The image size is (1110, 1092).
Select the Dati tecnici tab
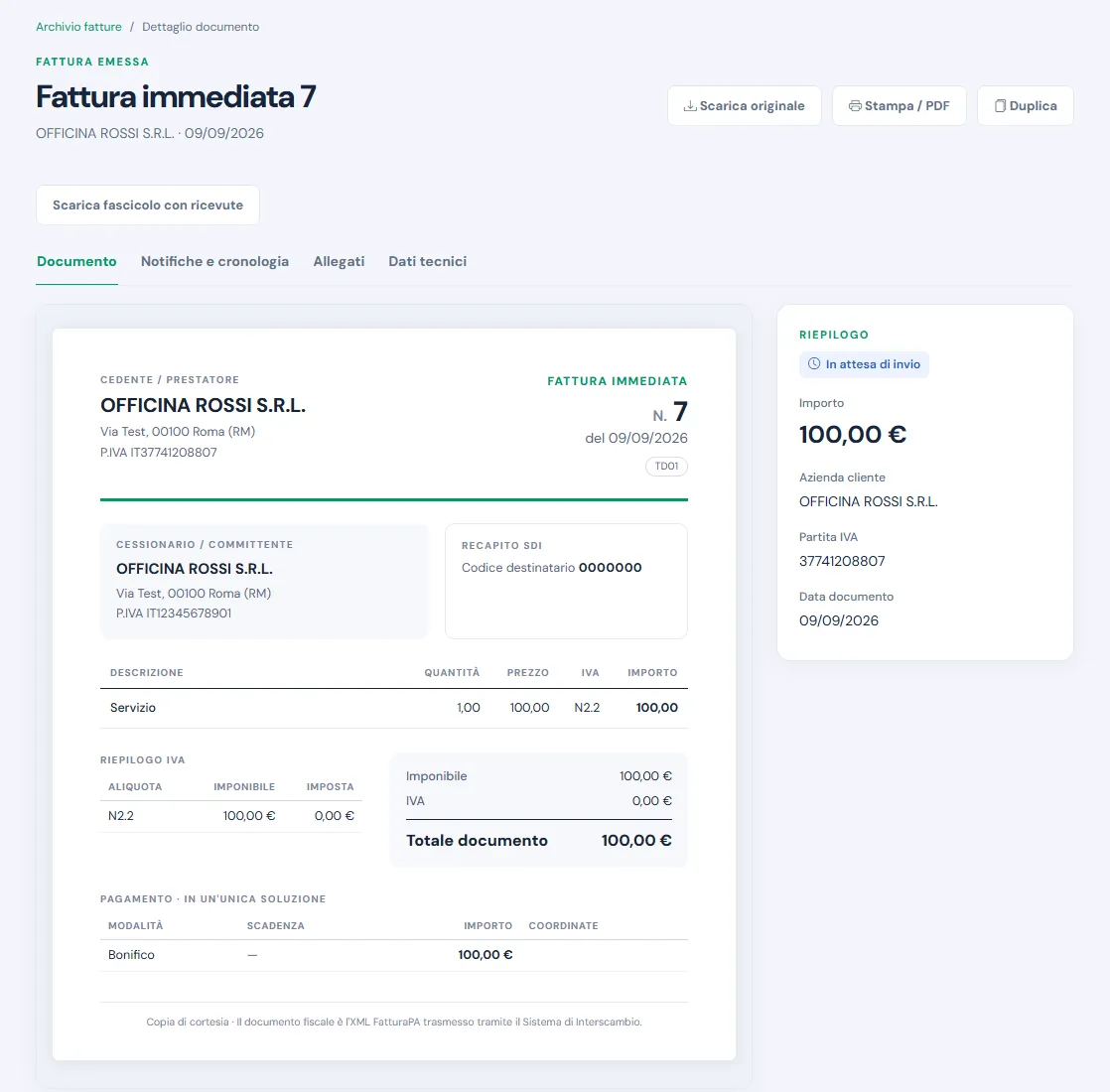[428, 262]
